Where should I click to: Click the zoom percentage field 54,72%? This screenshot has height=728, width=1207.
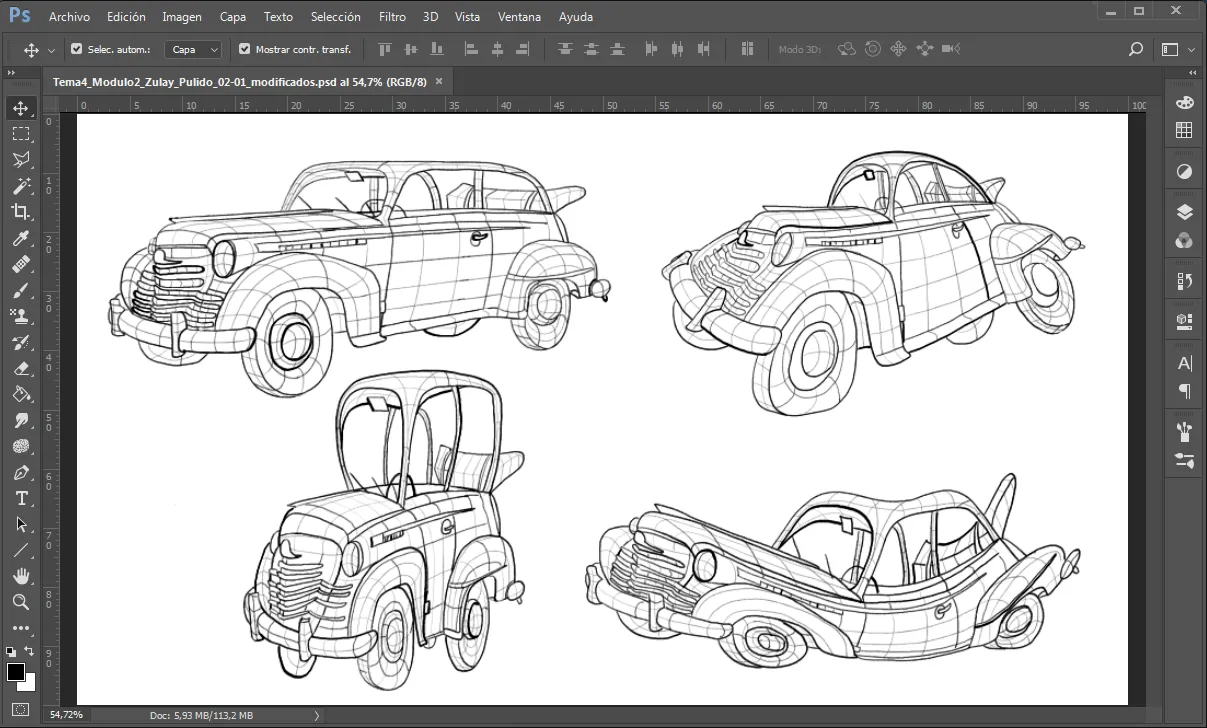(66, 715)
